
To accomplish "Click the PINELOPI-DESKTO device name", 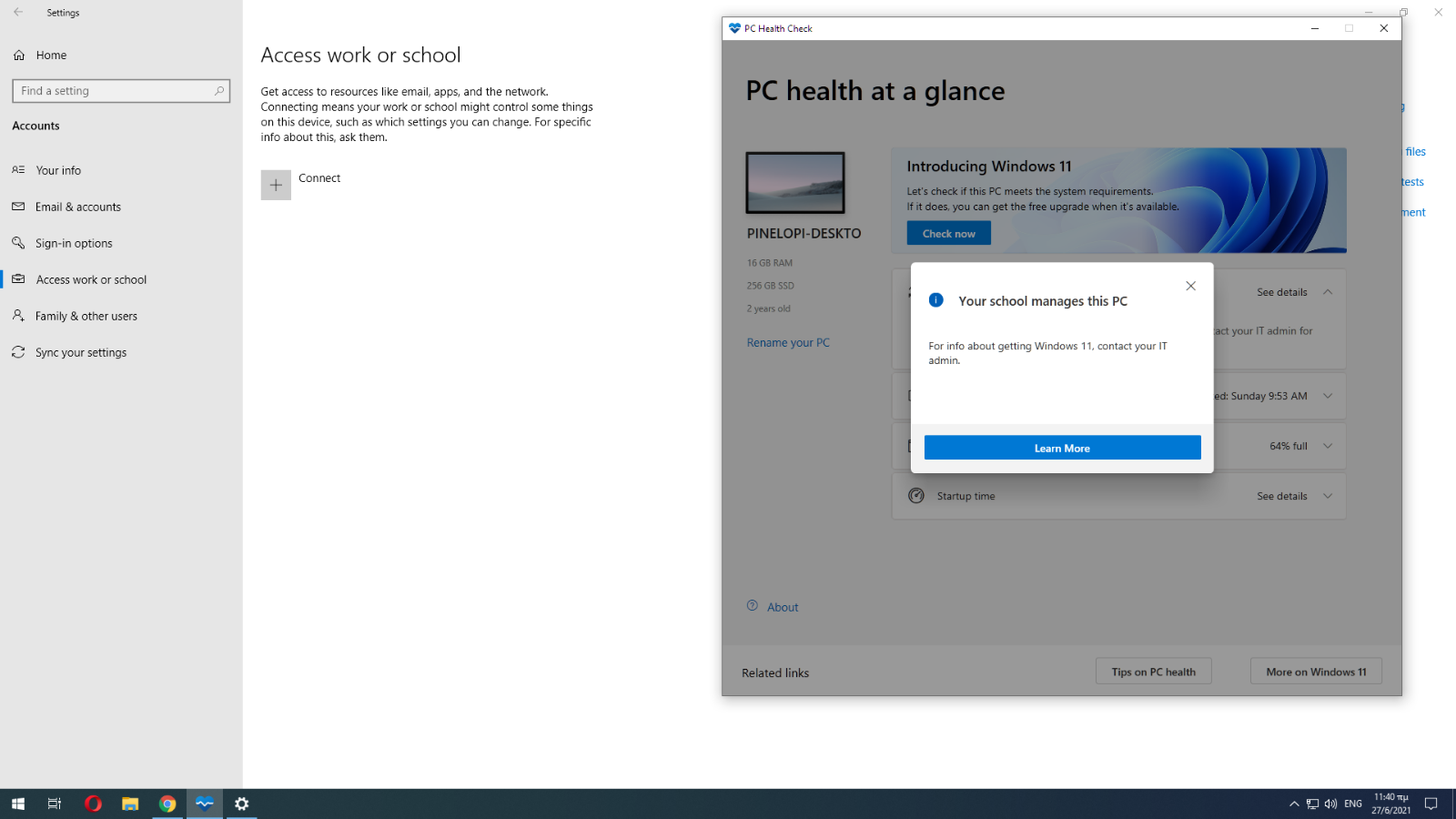I will [x=804, y=234].
